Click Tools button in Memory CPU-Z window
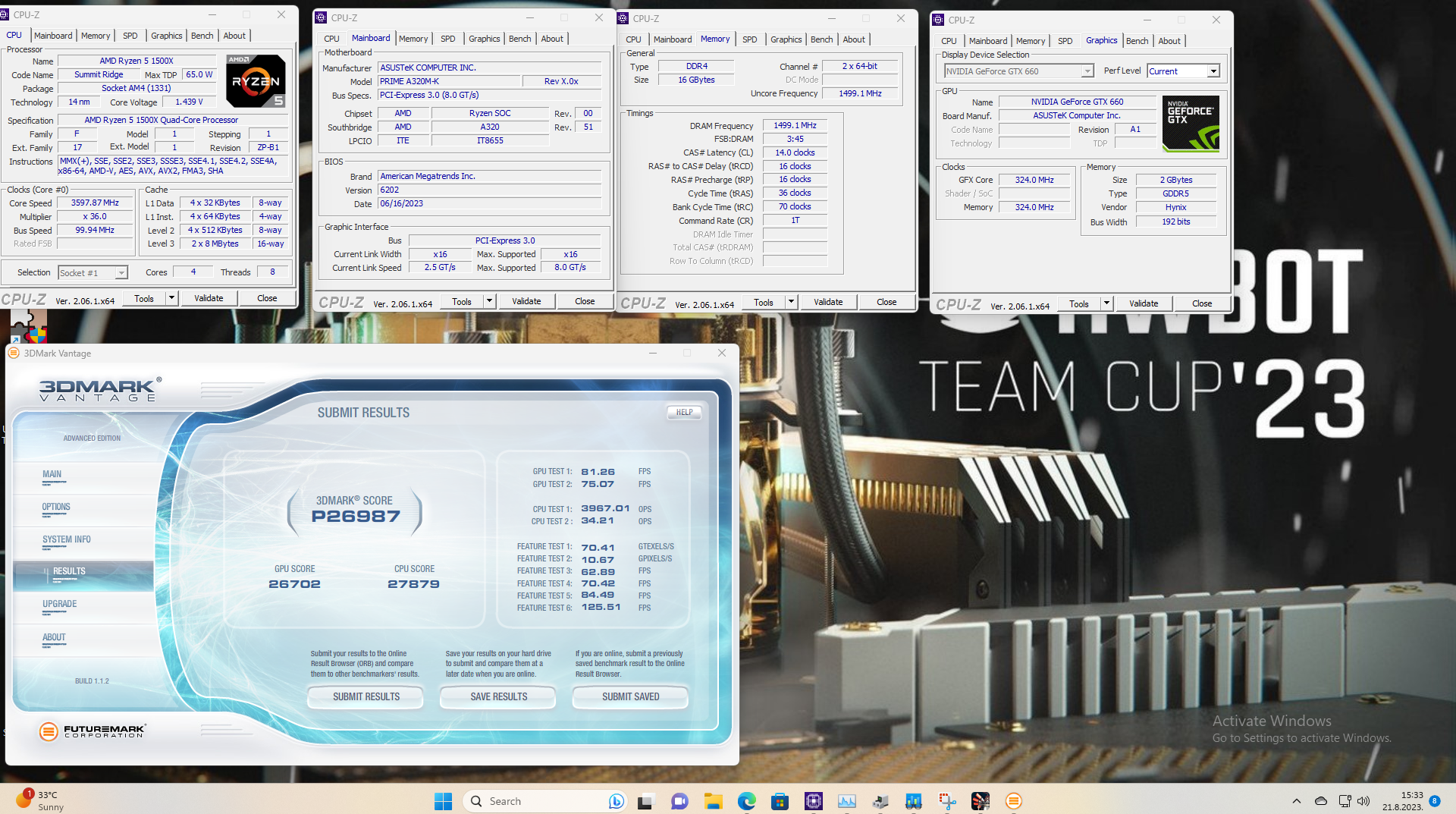 [x=764, y=302]
